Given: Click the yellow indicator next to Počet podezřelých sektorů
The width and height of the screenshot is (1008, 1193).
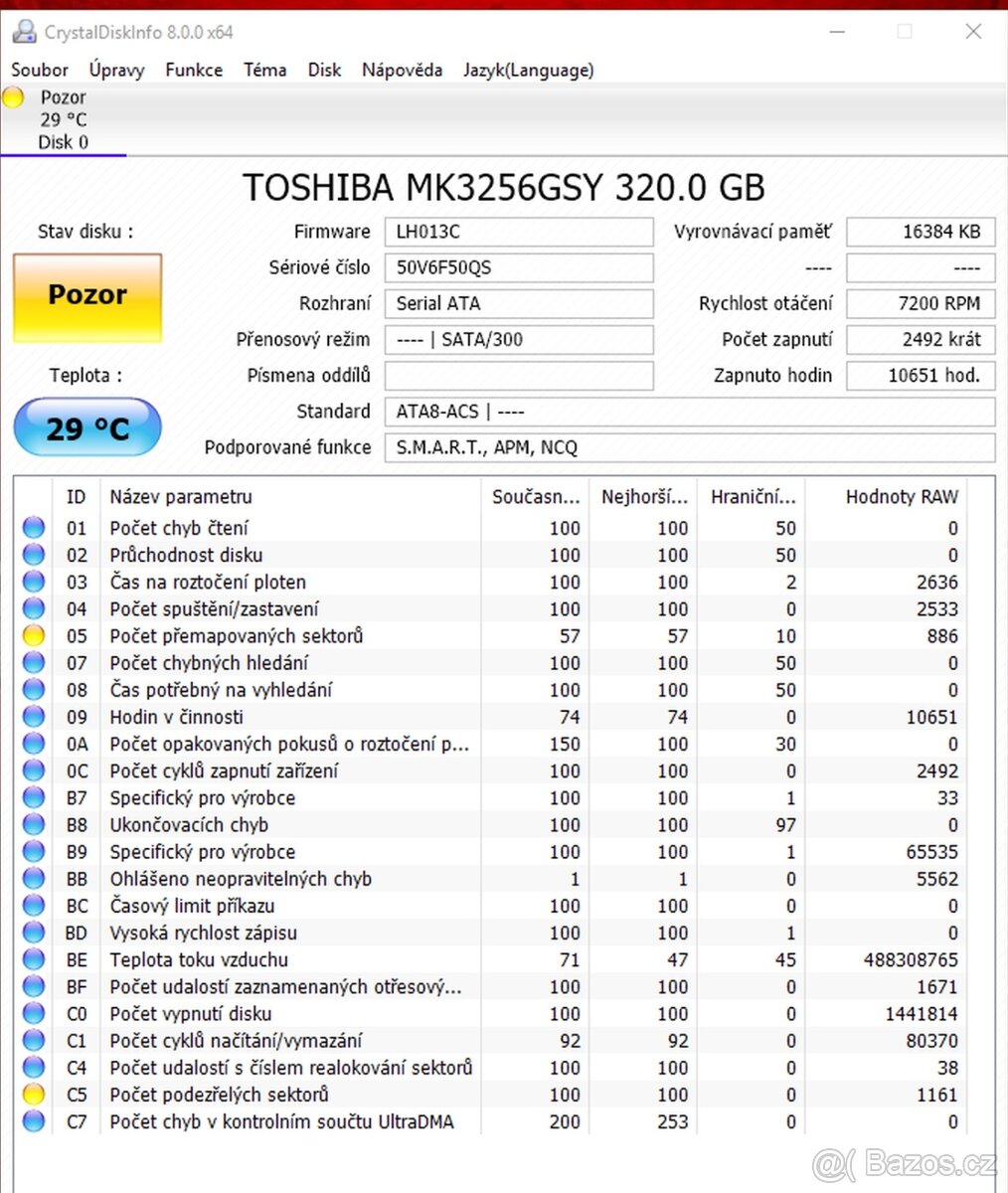Looking at the screenshot, I should click(x=33, y=1094).
